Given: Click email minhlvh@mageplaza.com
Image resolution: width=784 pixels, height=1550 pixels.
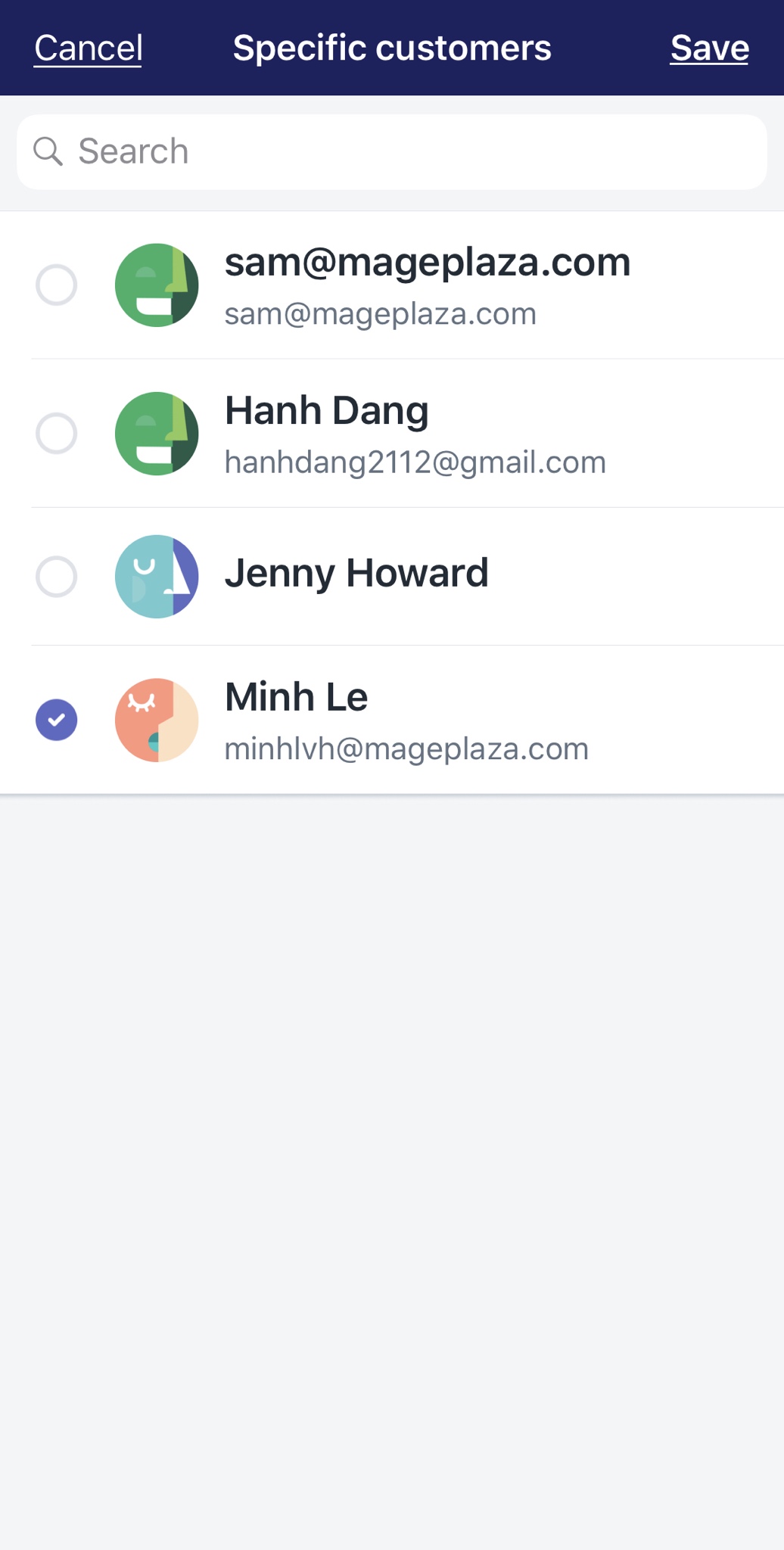Looking at the screenshot, I should [x=406, y=749].
